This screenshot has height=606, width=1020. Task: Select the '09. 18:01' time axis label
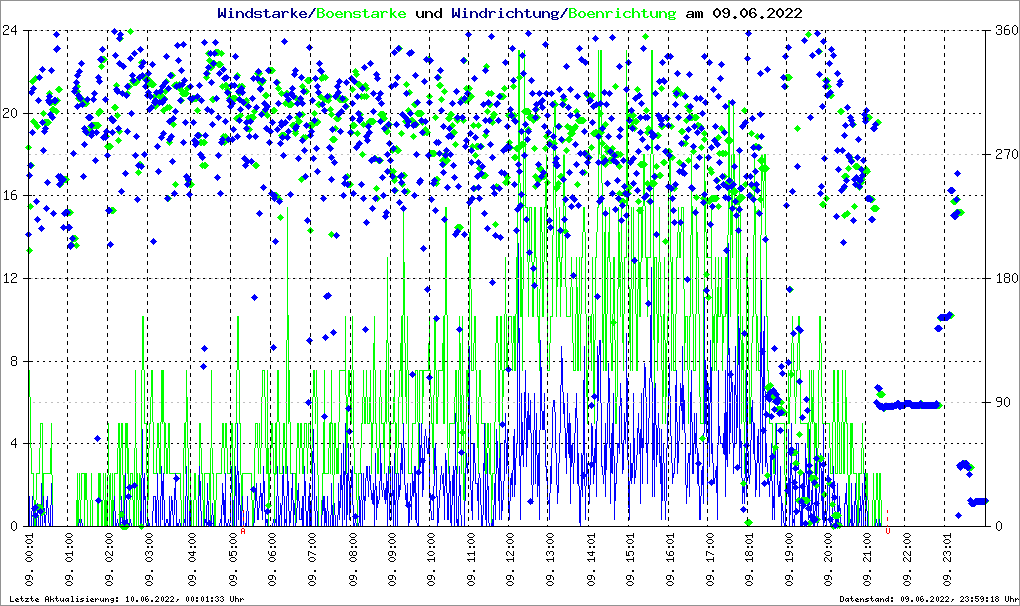click(x=750, y=560)
